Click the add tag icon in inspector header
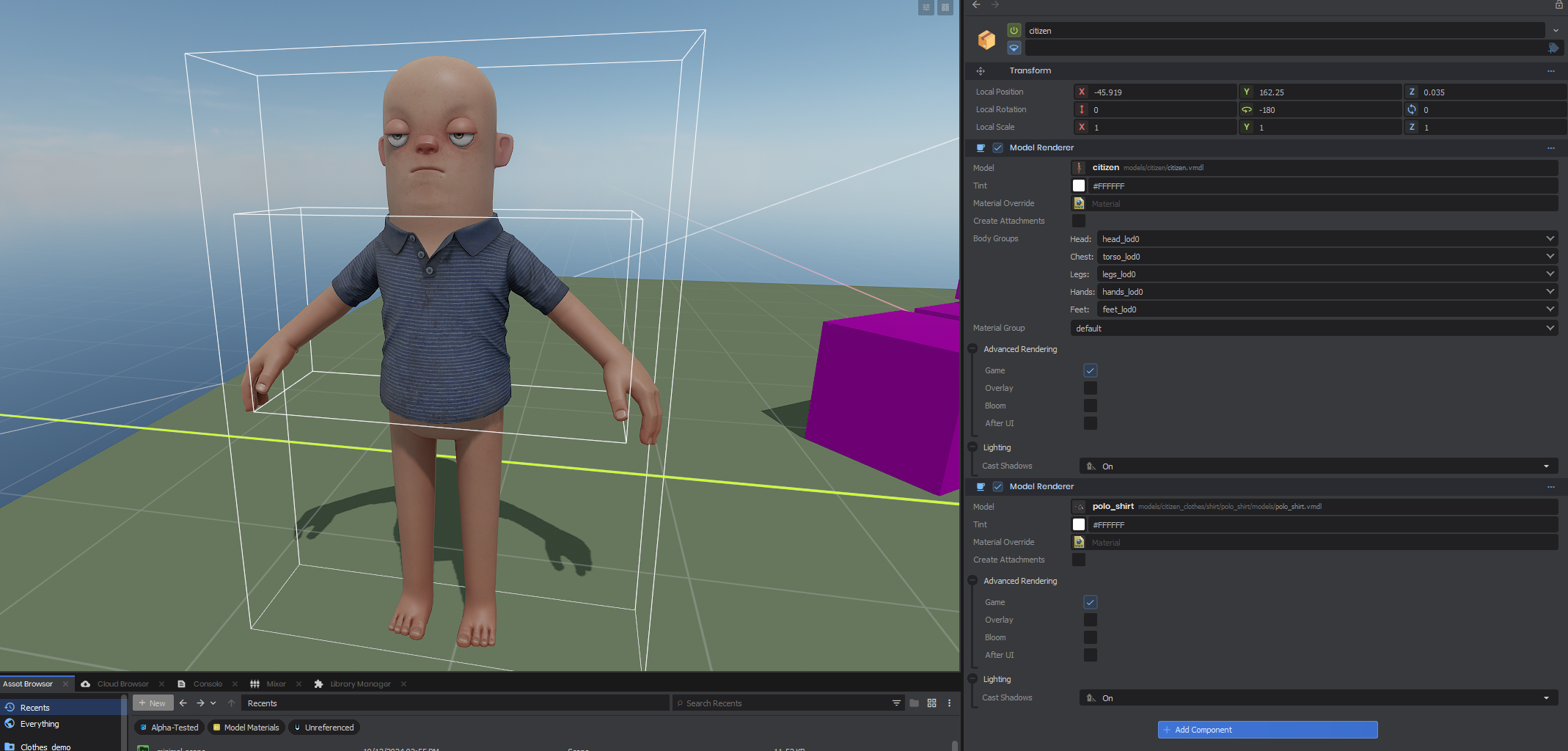The image size is (1568, 751). 1553,48
